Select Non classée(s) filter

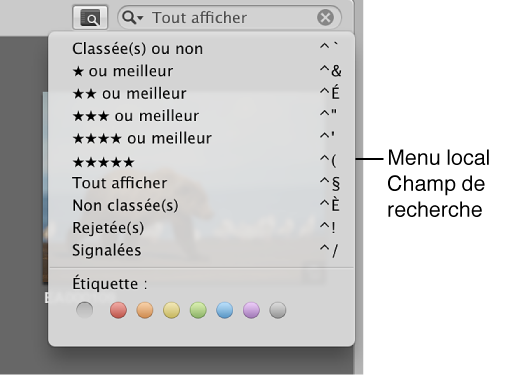pyautogui.click(x=201, y=205)
